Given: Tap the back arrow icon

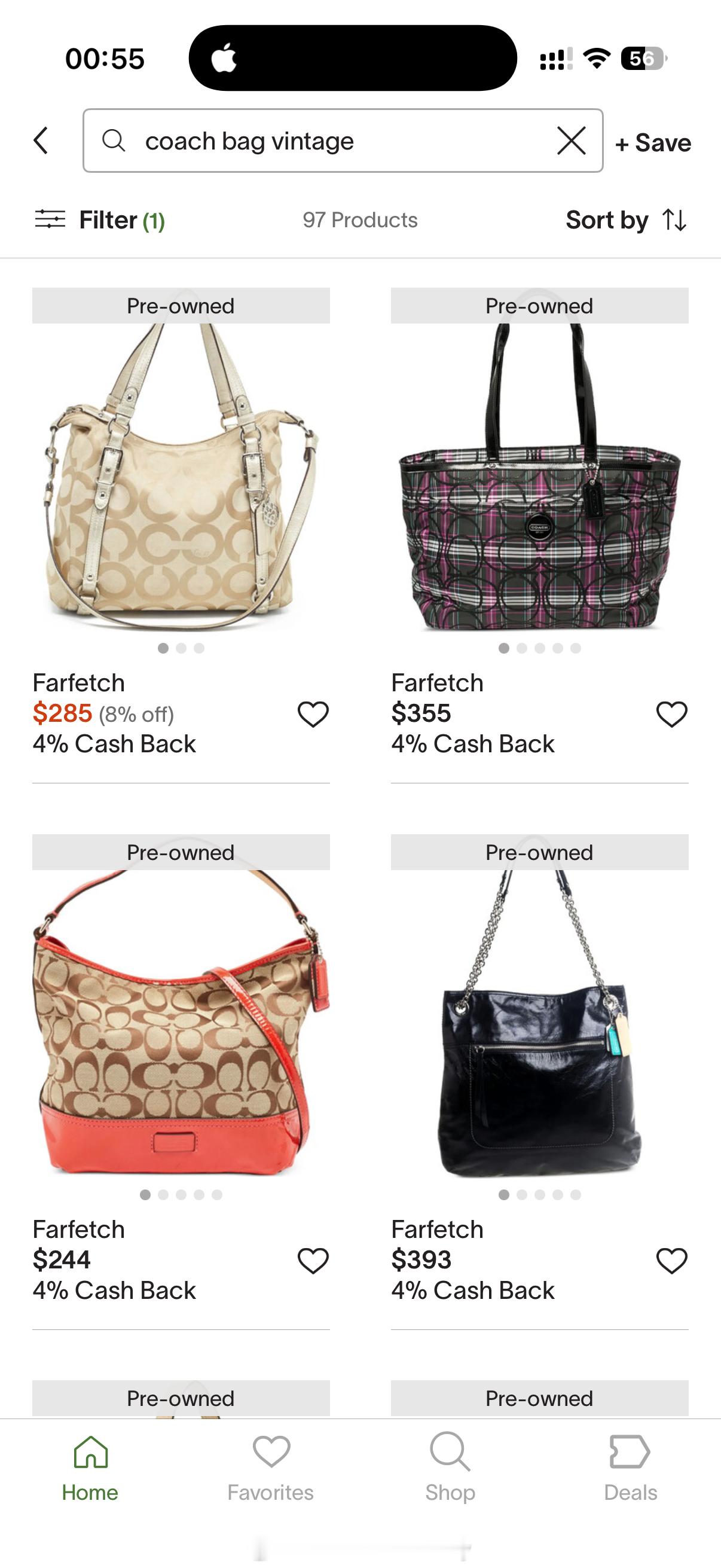Looking at the screenshot, I should [41, 141].
